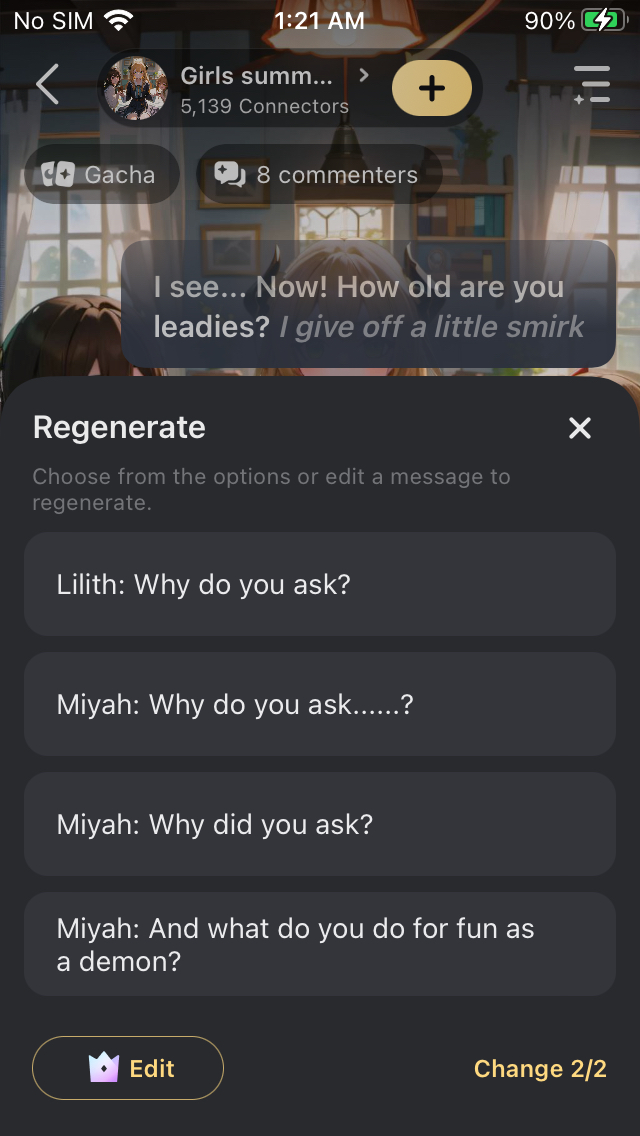View the 8 commenters chat icon

(x=230, y=175)
